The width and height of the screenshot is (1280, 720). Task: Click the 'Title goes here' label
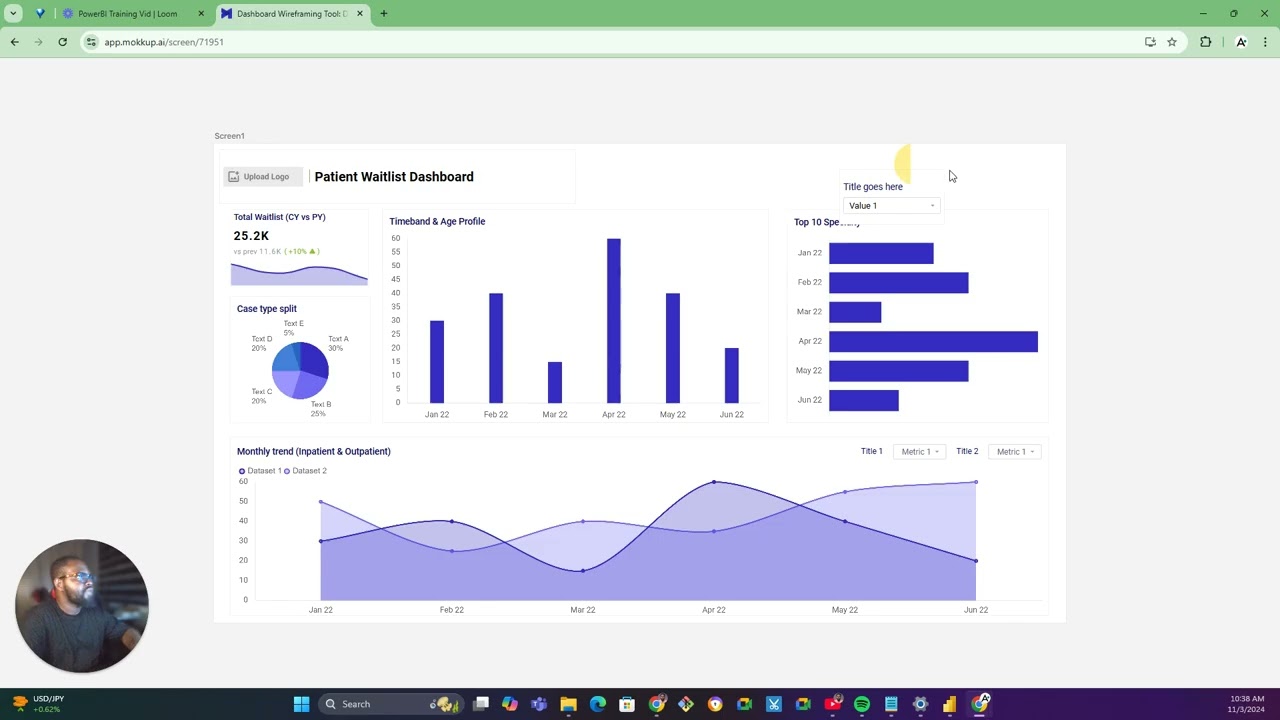(x=873, y=187)
